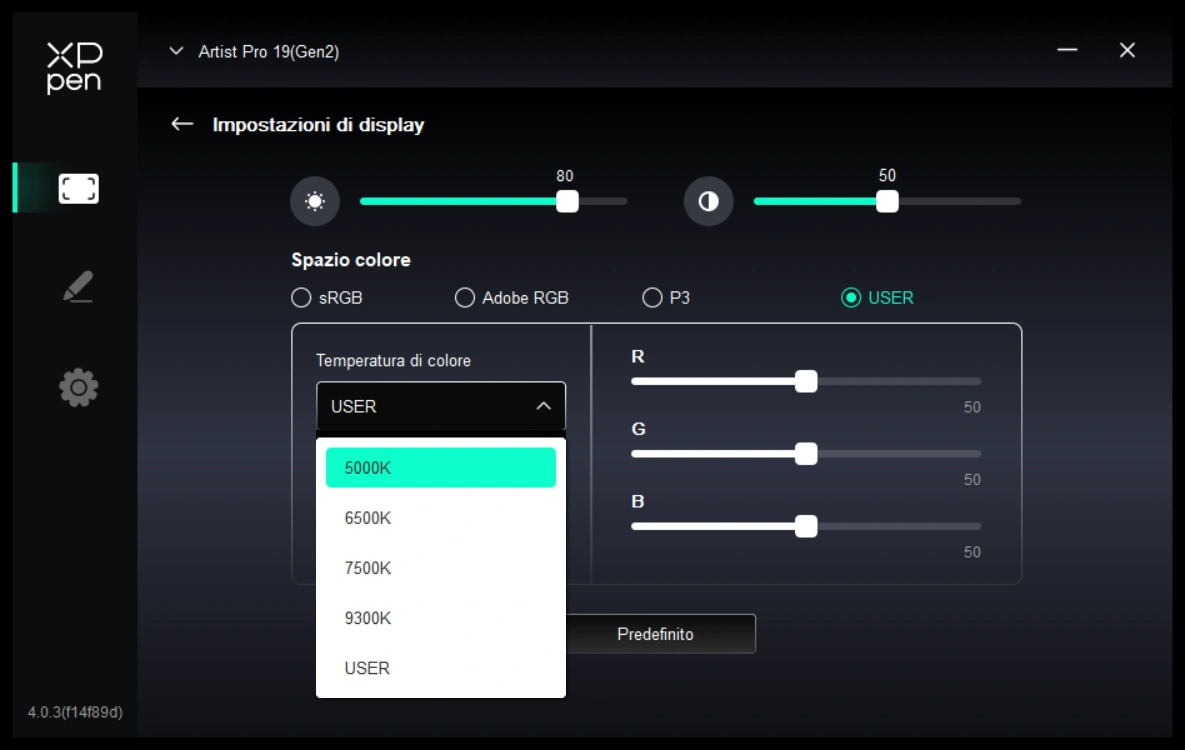This screenshot has width=1185, height=750.
Task: Select the Adobe RGB color space
Action: point(465,298)
